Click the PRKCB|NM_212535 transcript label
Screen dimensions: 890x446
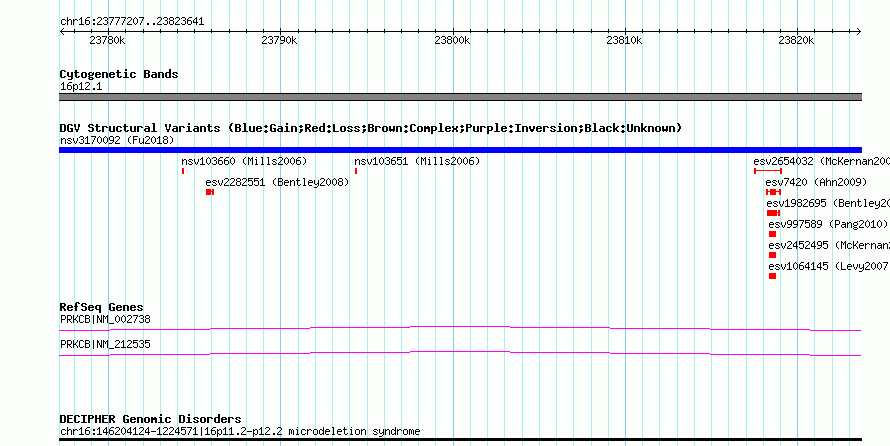point(106,344)
